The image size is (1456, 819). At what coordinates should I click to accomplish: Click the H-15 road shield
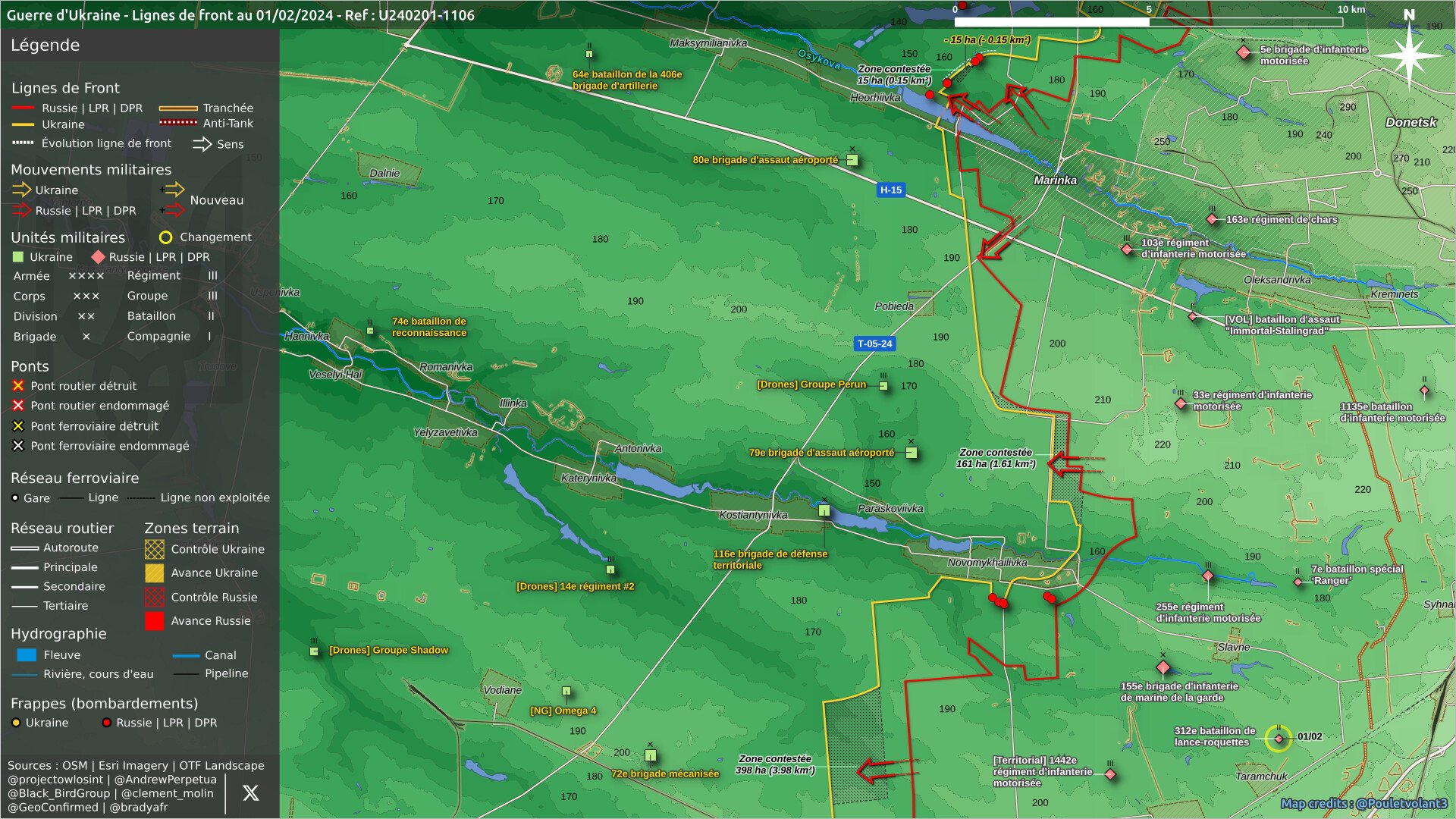click(891, 190)
